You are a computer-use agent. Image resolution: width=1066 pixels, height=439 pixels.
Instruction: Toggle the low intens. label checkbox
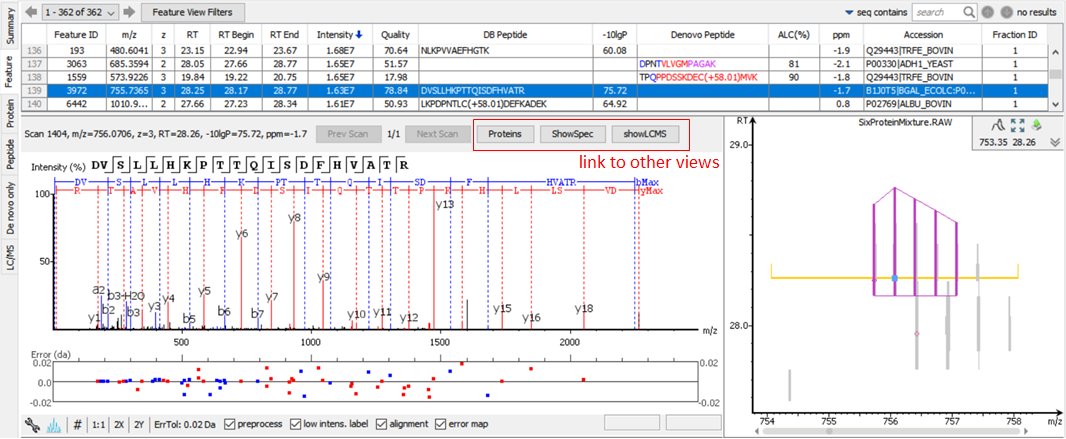295,424
